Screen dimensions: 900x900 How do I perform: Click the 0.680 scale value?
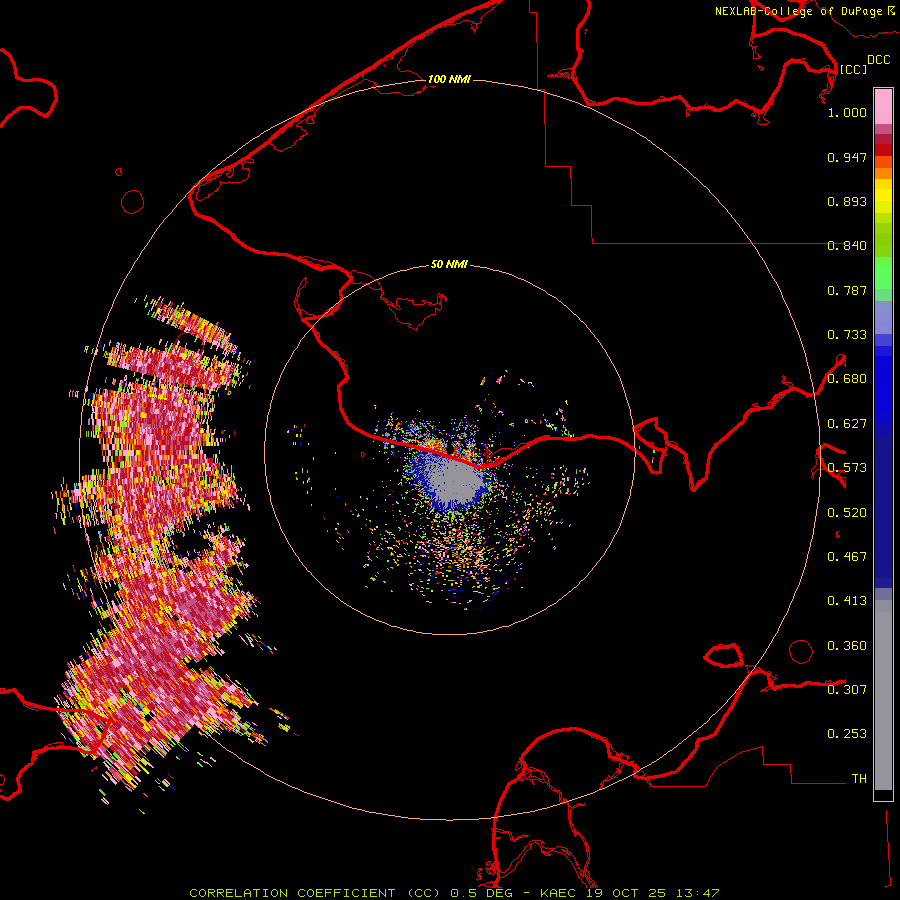pyautogui.click(x=847, y=379)
